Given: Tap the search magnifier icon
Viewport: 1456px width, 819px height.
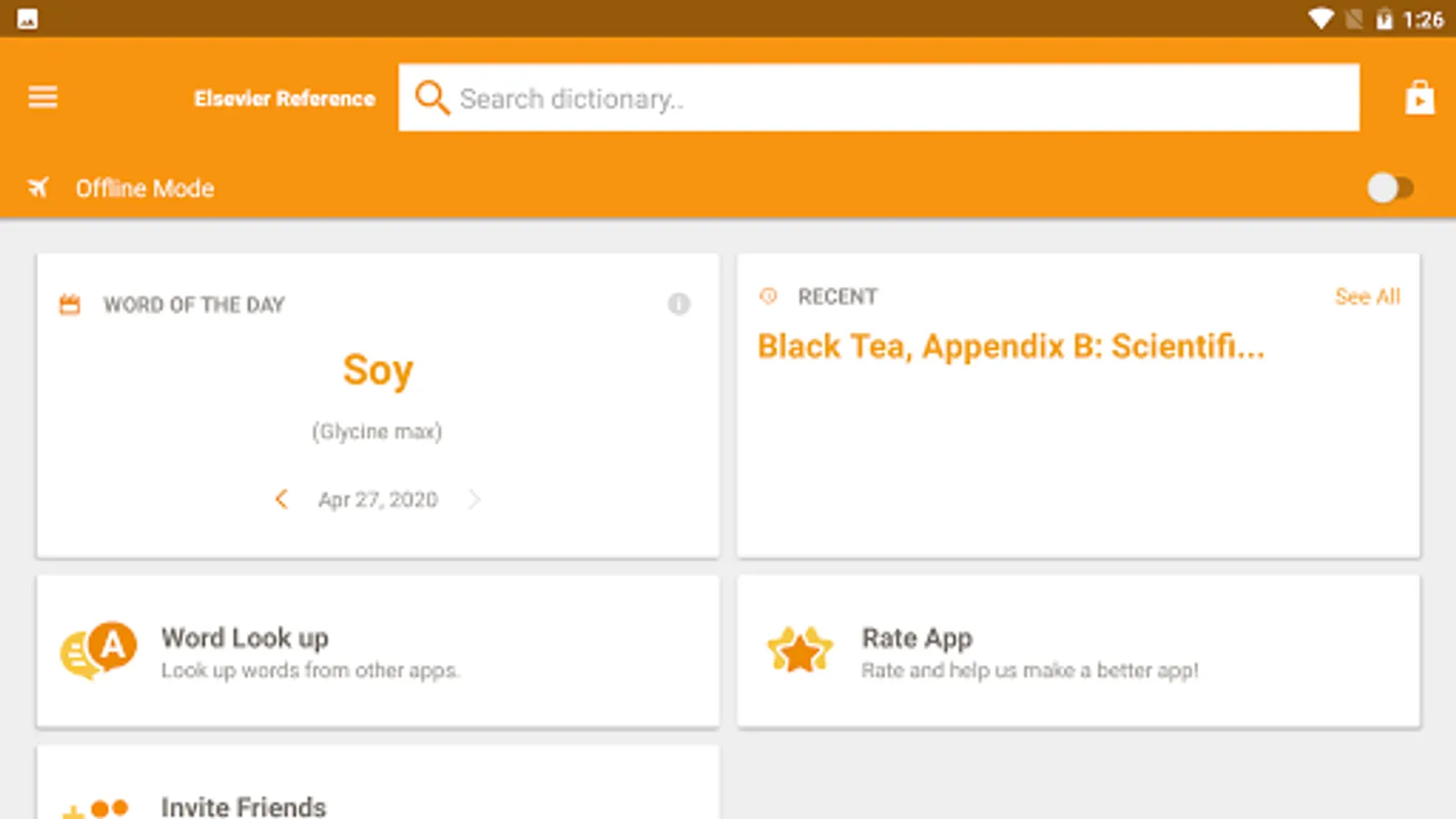Looking at the screenshot, I should pyautogui.click(x=431, y=97).
